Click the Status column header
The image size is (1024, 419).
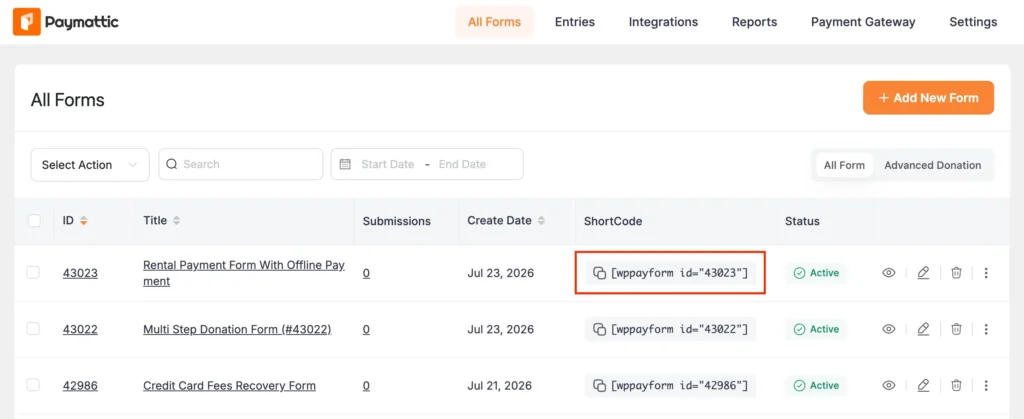[x=802, y=221]
